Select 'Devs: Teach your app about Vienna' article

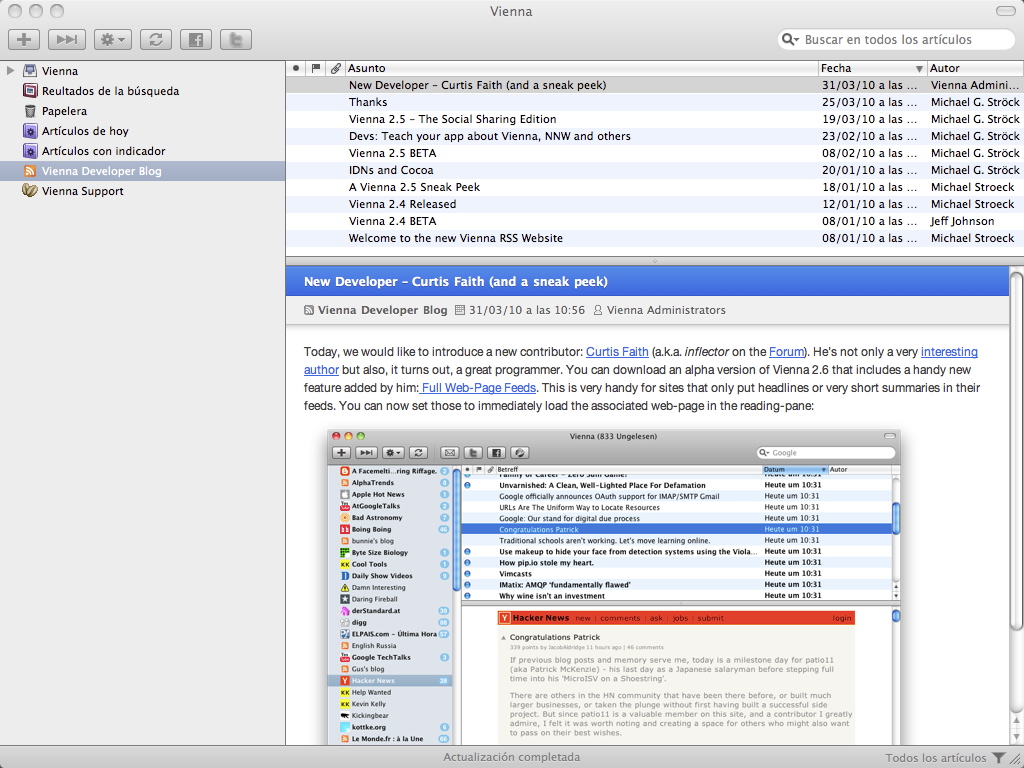click(654, 136)
